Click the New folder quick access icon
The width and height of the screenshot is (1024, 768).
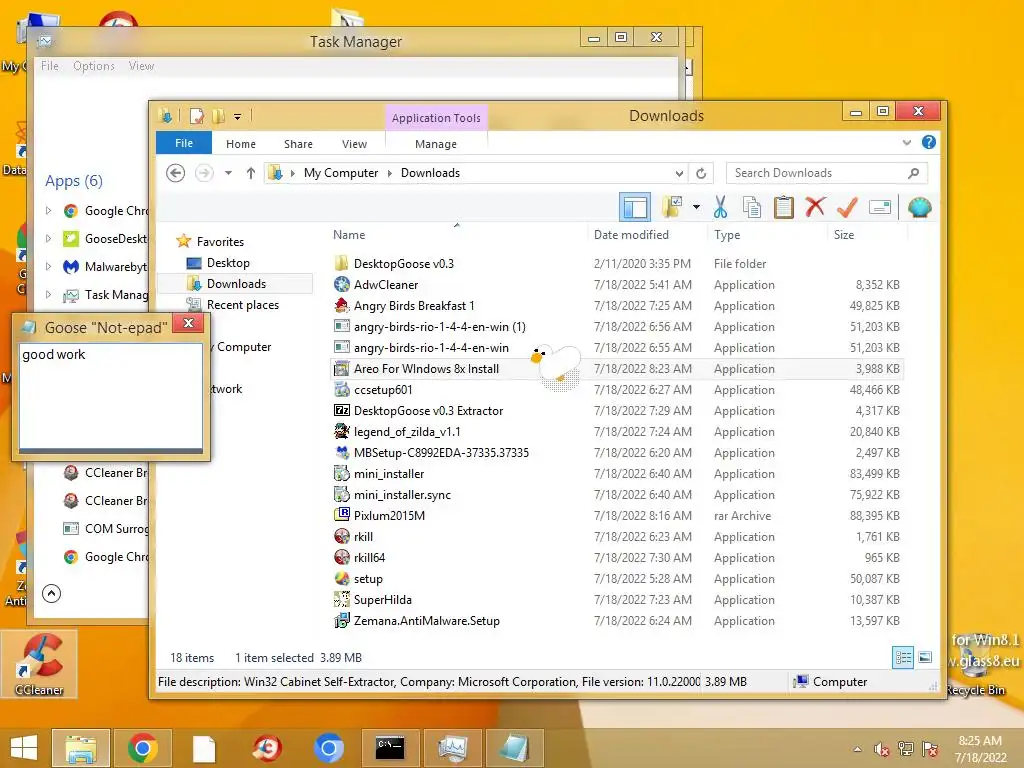(218, 116)
